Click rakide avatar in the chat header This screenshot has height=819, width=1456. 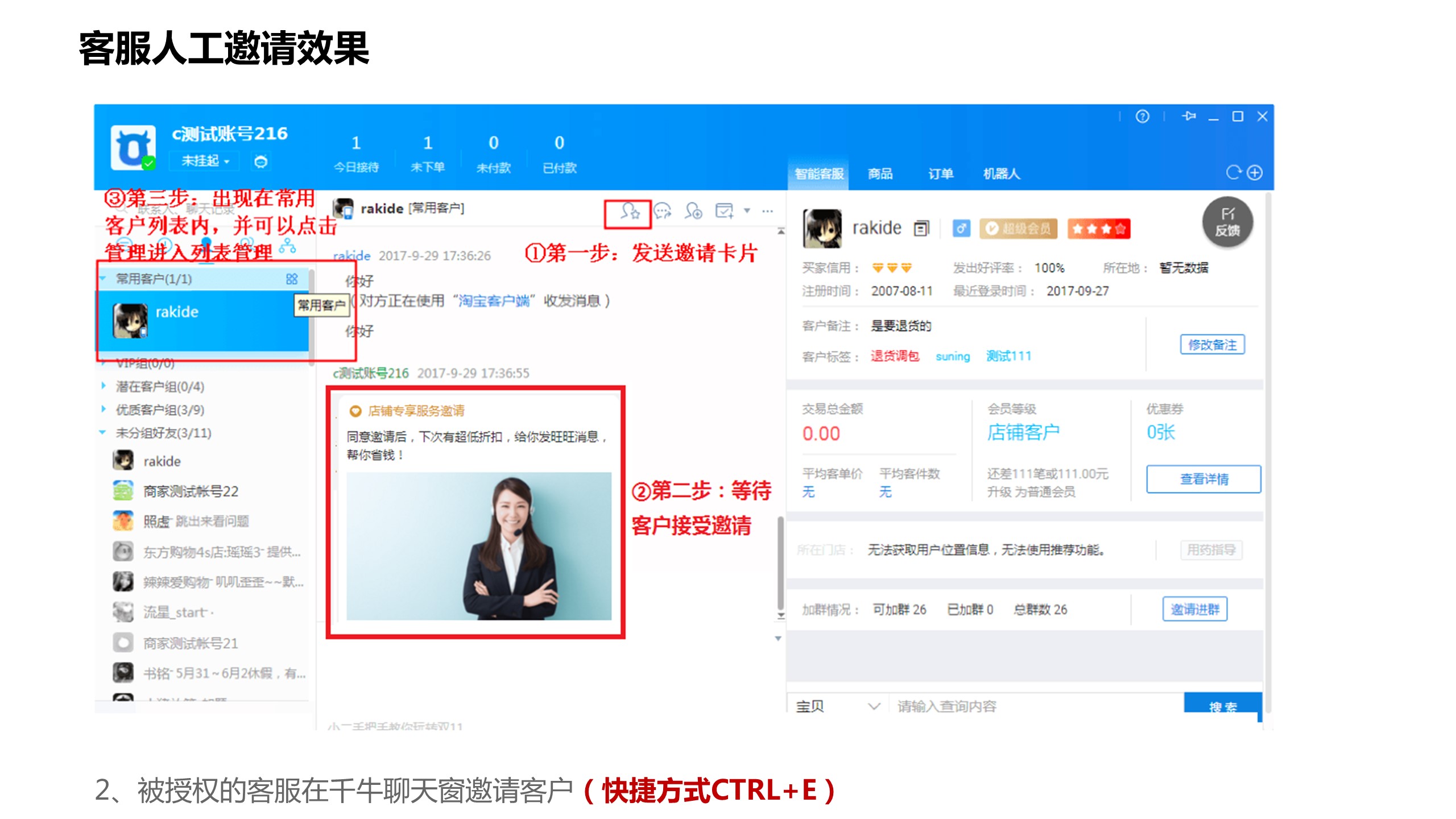(343, 209)
